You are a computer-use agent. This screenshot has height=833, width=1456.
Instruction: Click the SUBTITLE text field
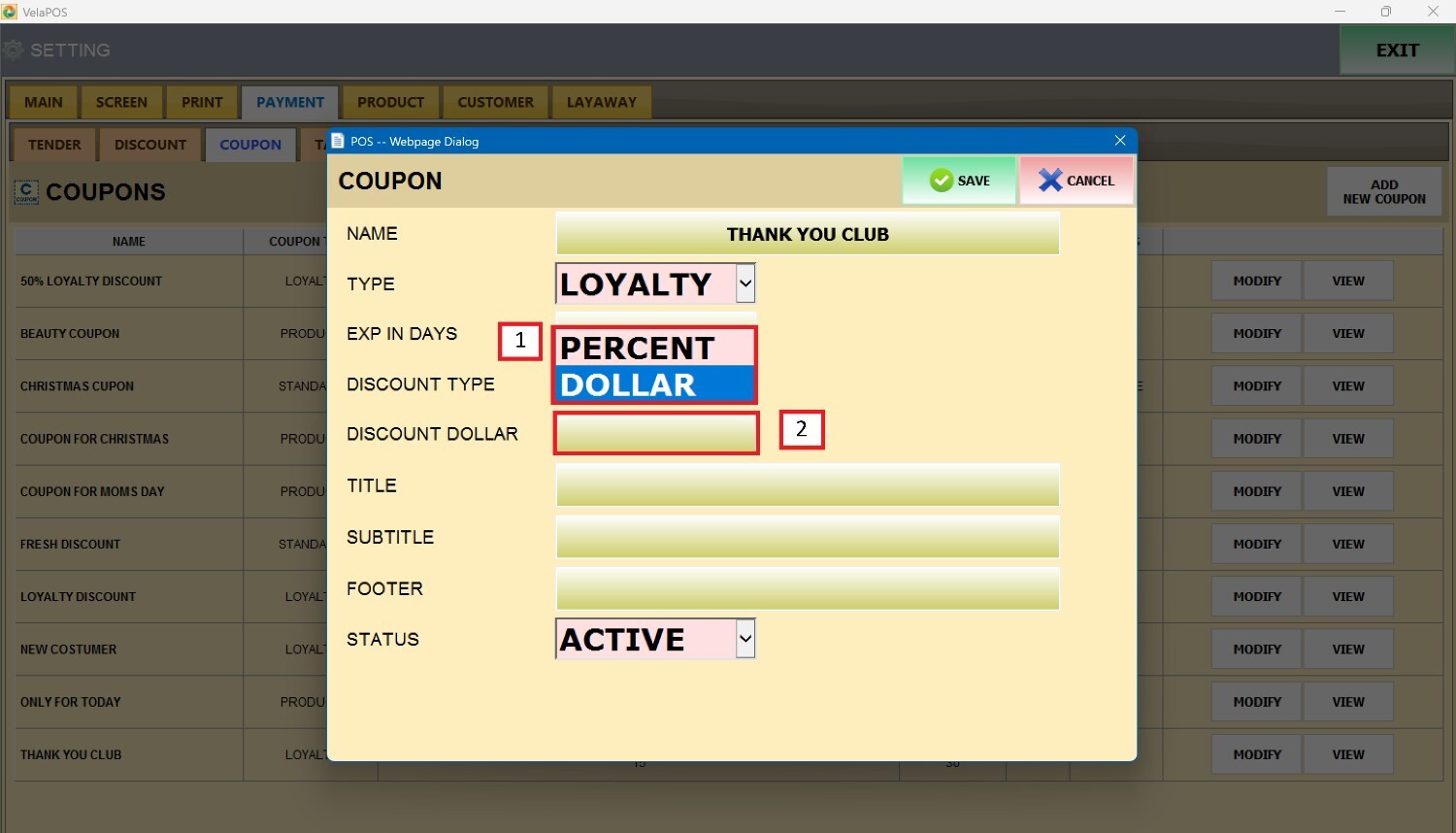pyautogui.click(x=808, y=537)
